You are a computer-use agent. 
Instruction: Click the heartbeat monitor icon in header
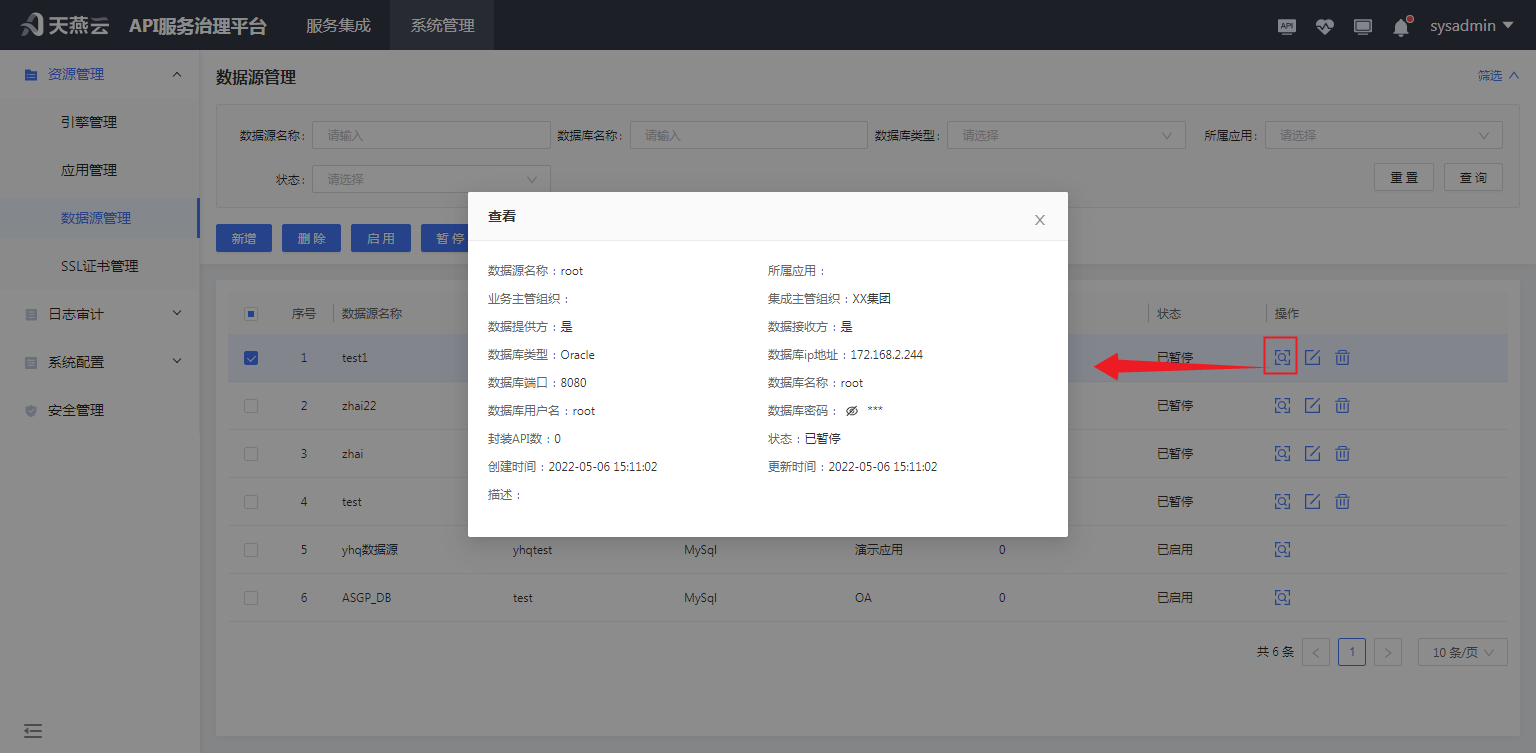[x=1325, y=27]
